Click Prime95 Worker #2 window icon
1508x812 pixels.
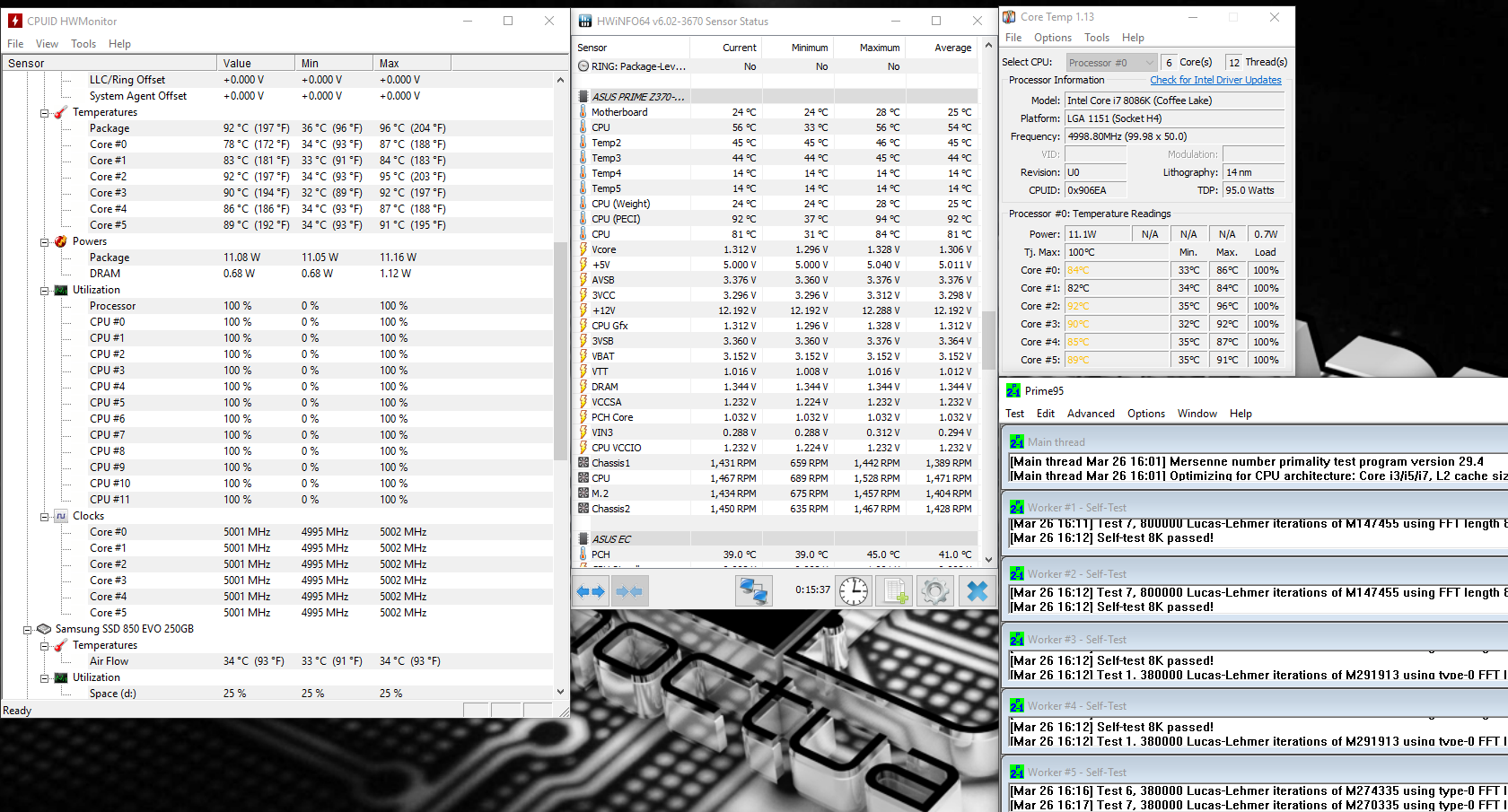click(1016, 573)
